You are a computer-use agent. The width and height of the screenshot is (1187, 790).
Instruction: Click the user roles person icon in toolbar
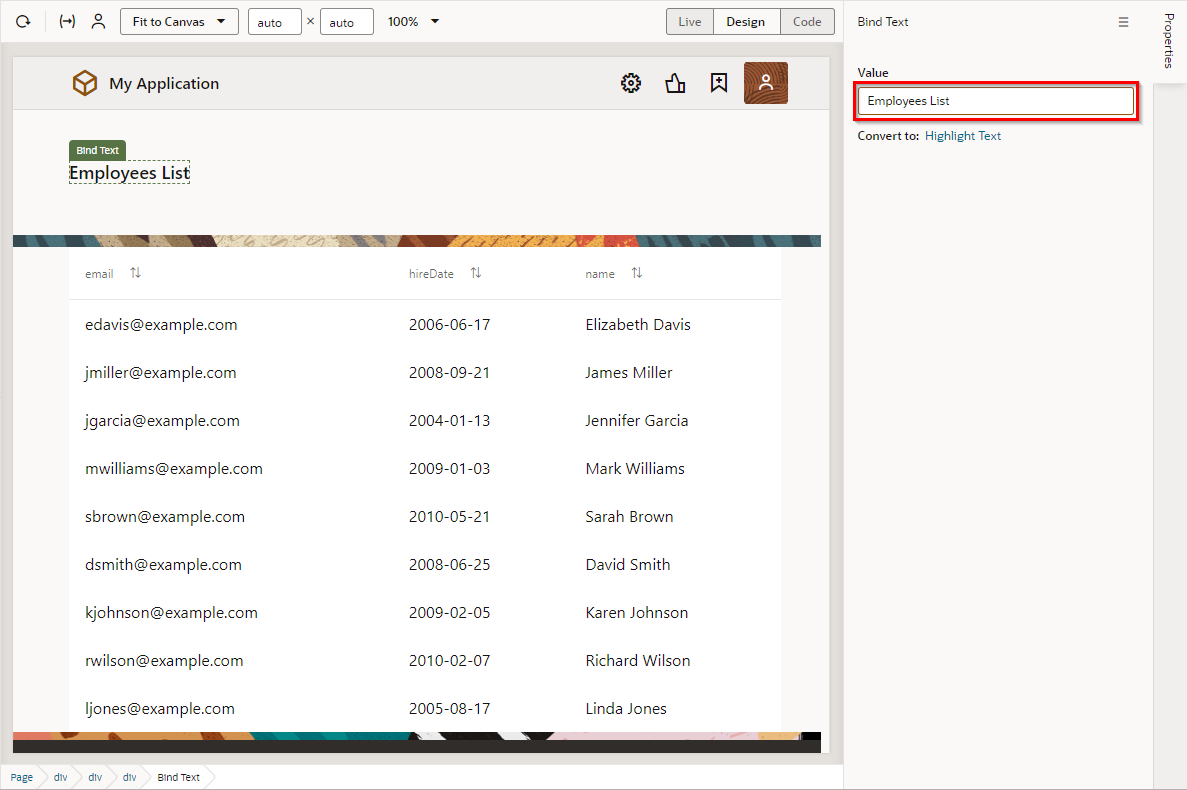click(98, 22)
